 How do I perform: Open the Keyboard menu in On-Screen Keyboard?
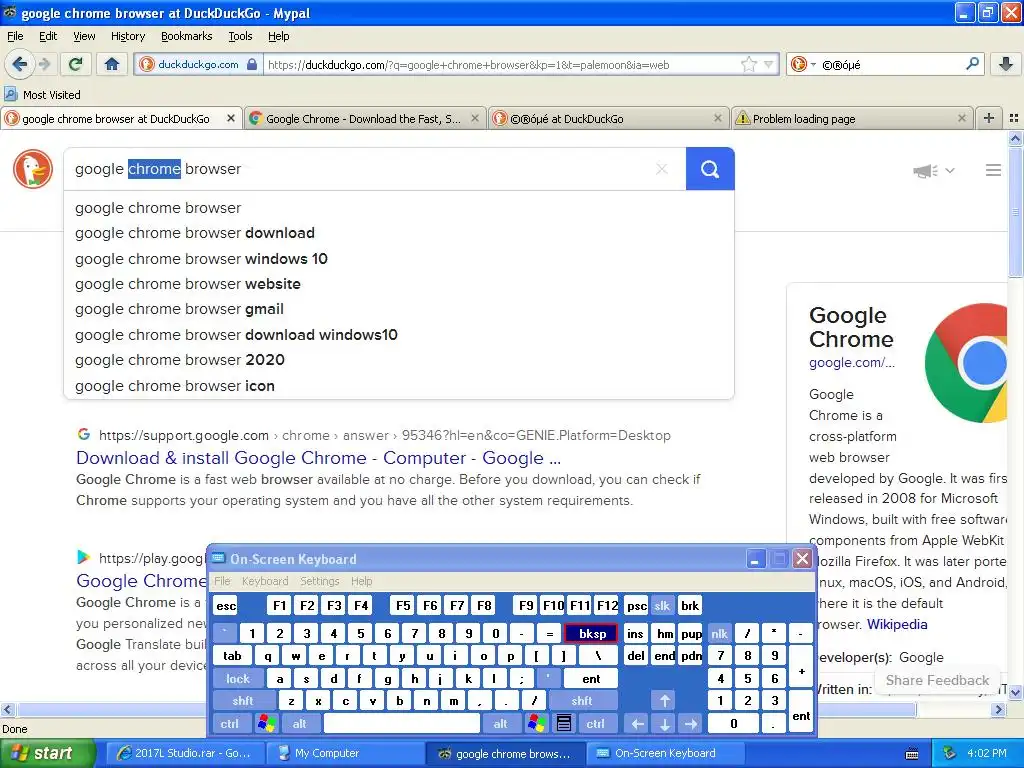(264, 581)
